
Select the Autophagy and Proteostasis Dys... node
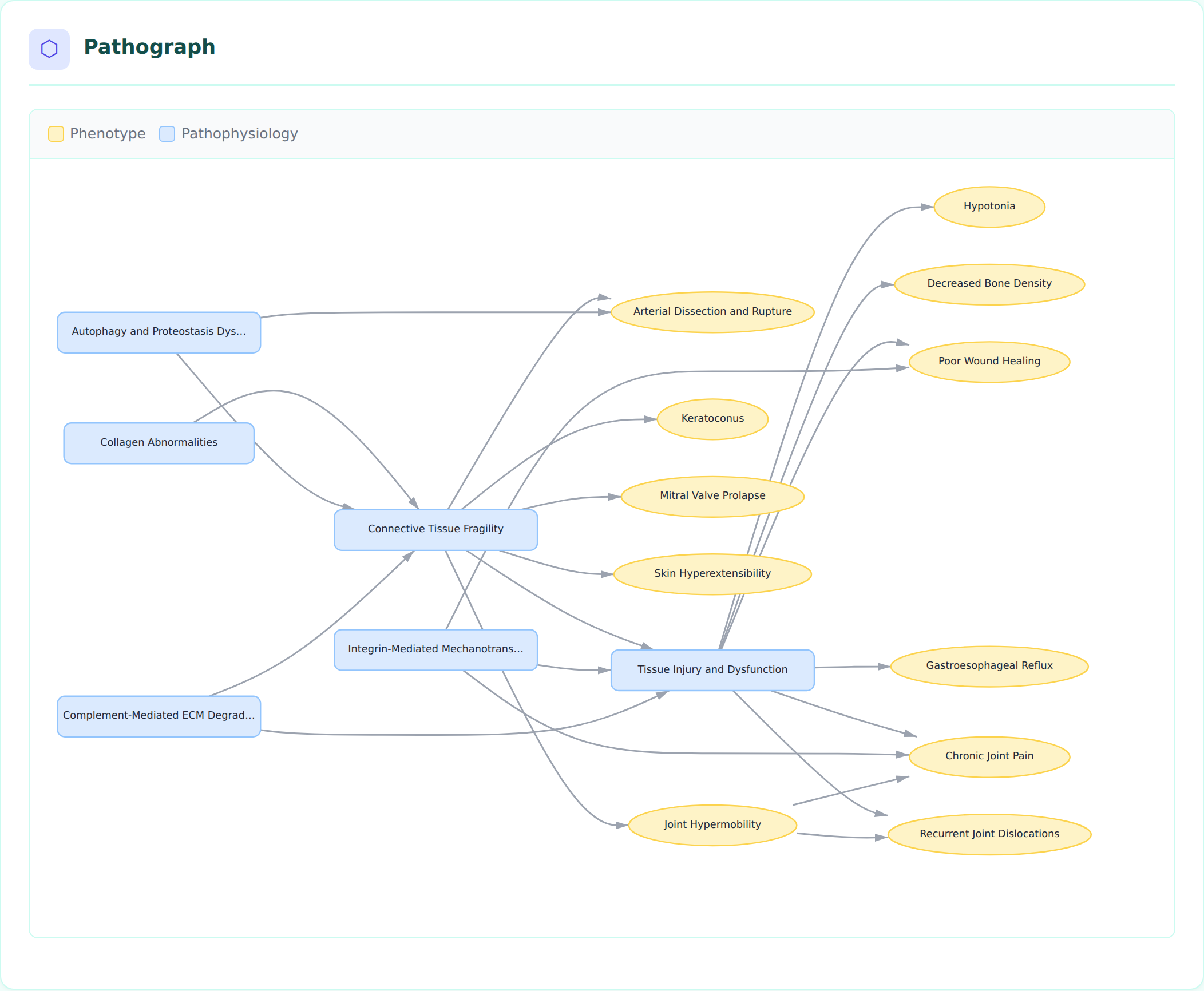159,332
